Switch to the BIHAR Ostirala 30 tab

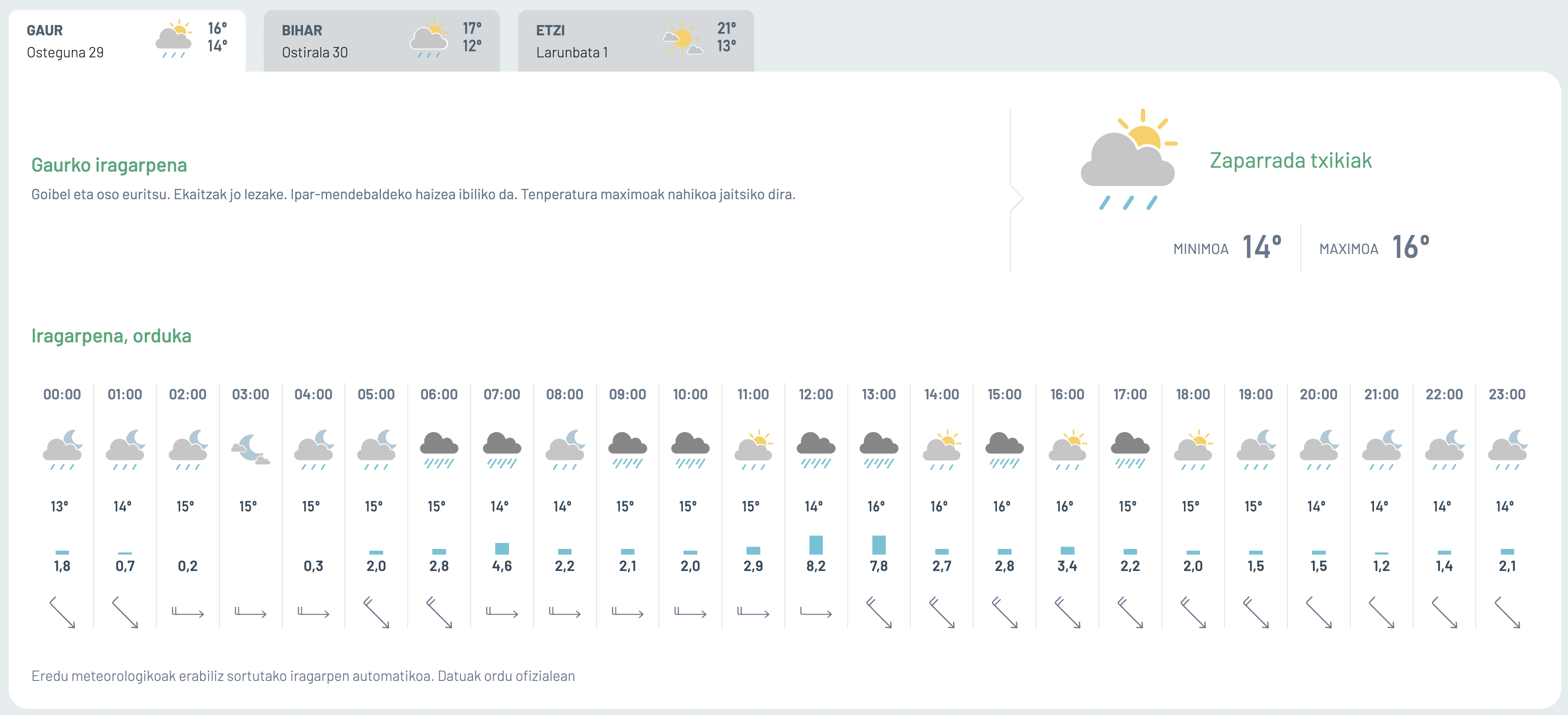(x=381, y=41)
